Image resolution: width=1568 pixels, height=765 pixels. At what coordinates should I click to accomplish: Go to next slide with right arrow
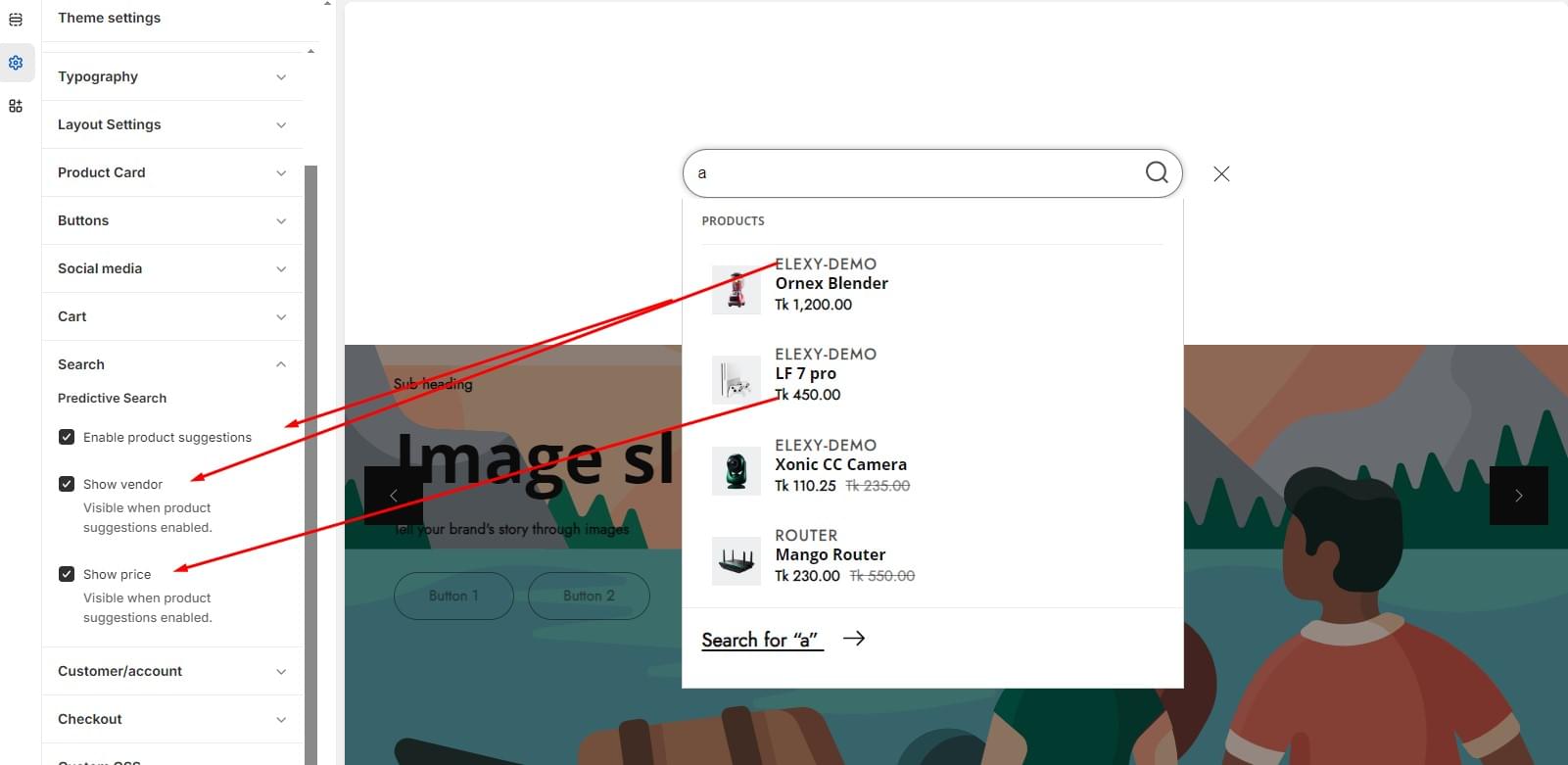point(1519,496)
